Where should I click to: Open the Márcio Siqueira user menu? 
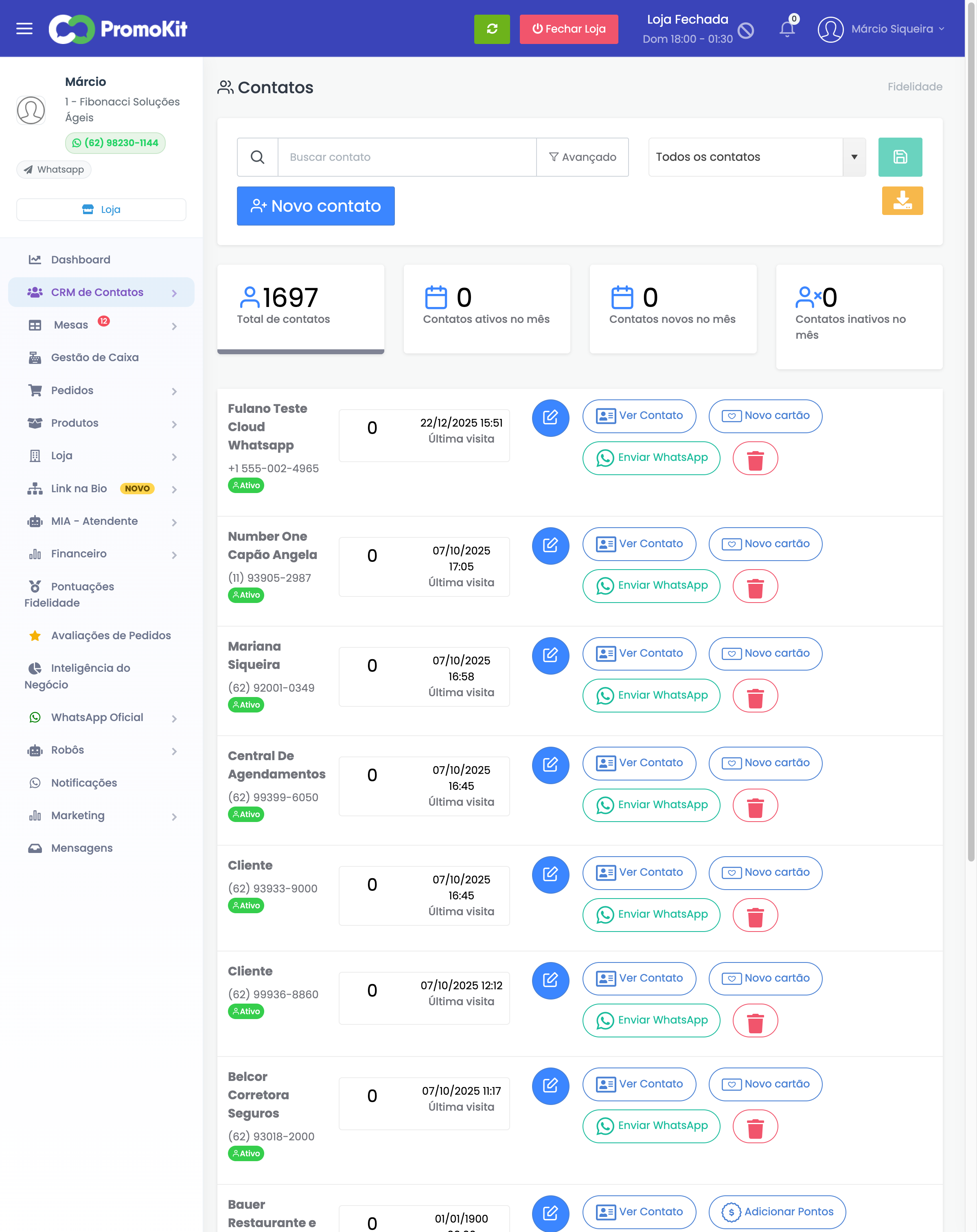(x=897, y=29)
